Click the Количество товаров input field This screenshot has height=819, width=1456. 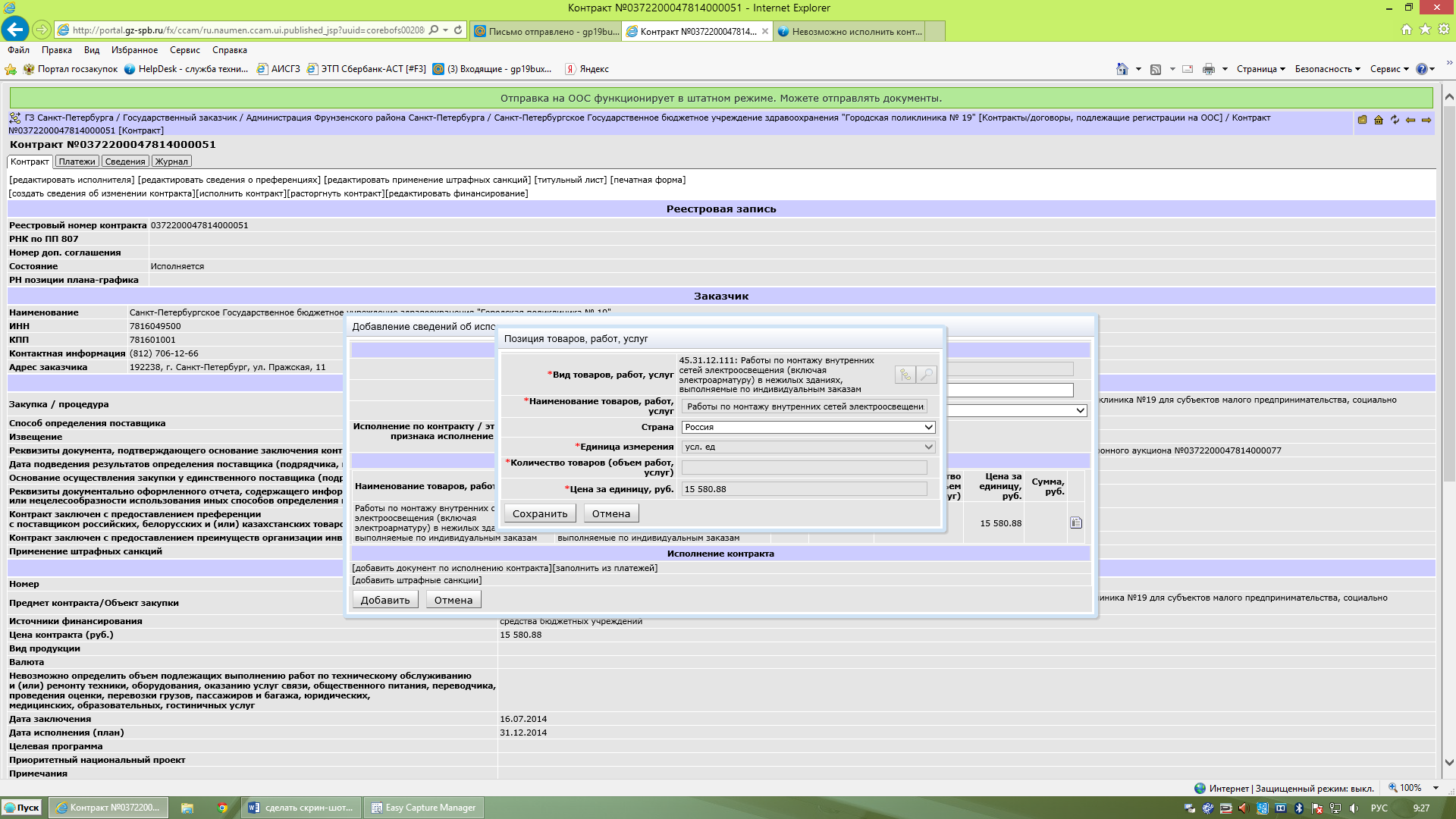click(x=804, y=468)
